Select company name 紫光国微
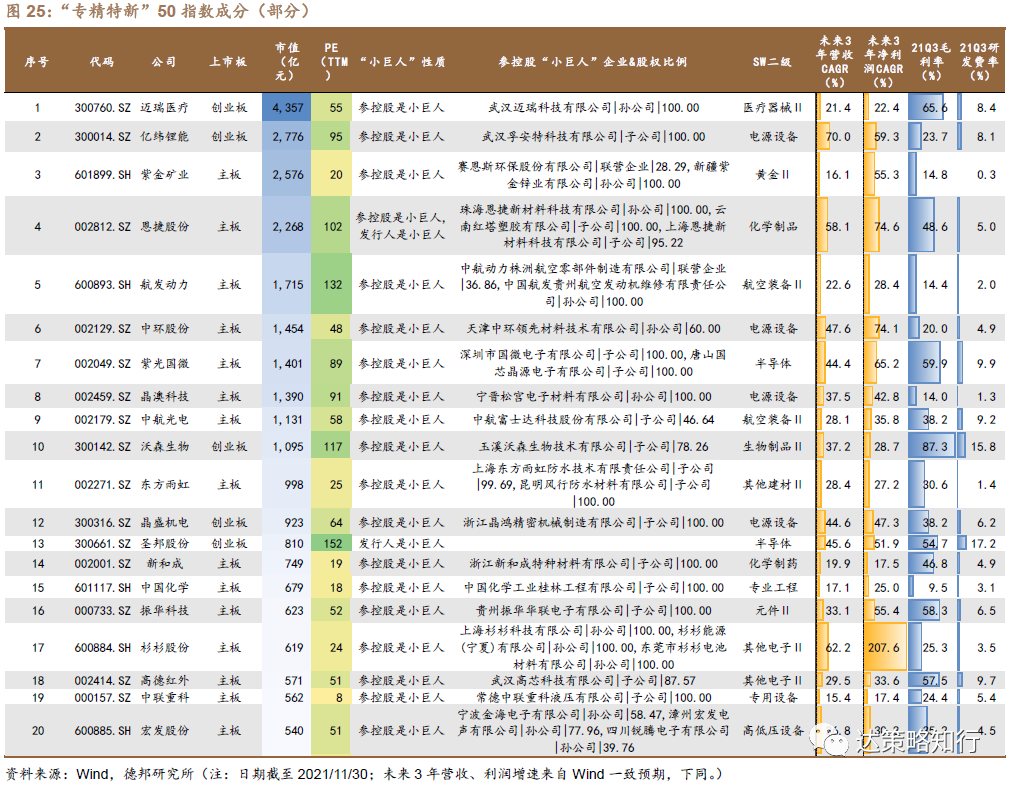 click(x=165, y=364)
